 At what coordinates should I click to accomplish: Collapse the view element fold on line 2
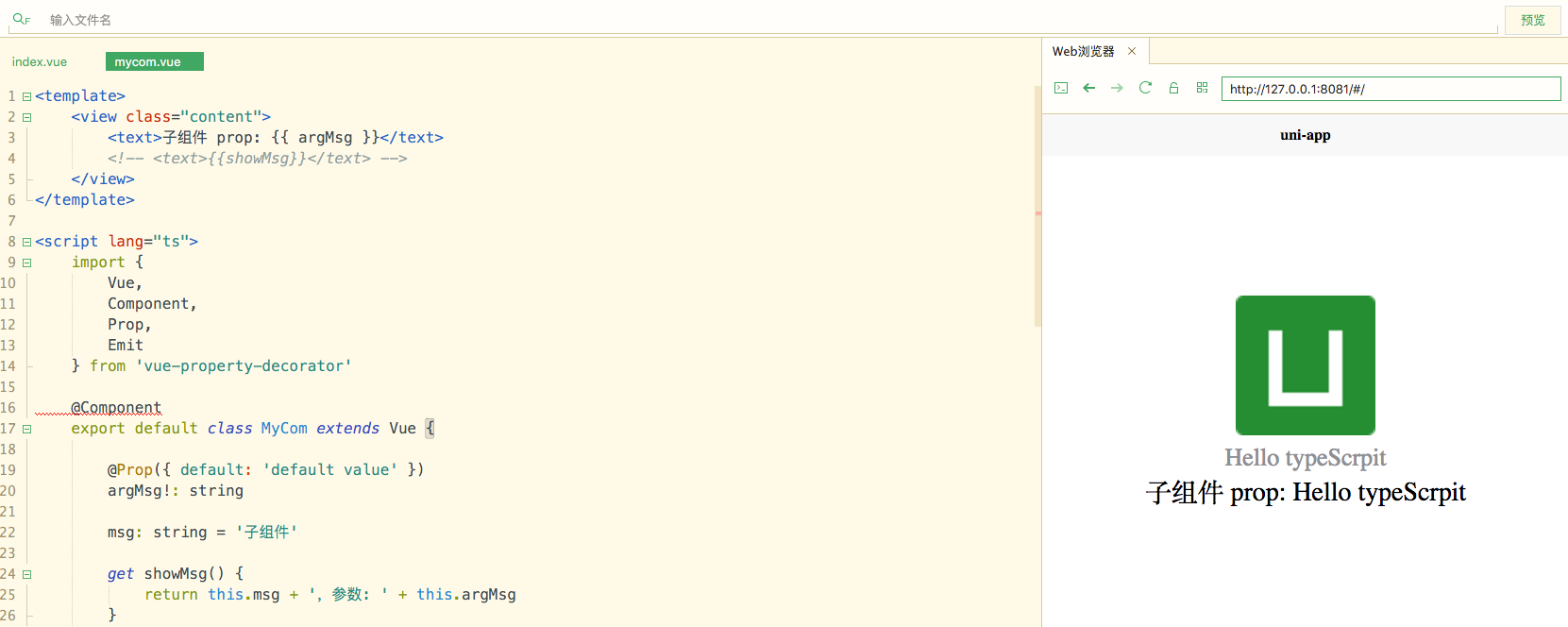(x=27, y=117)
